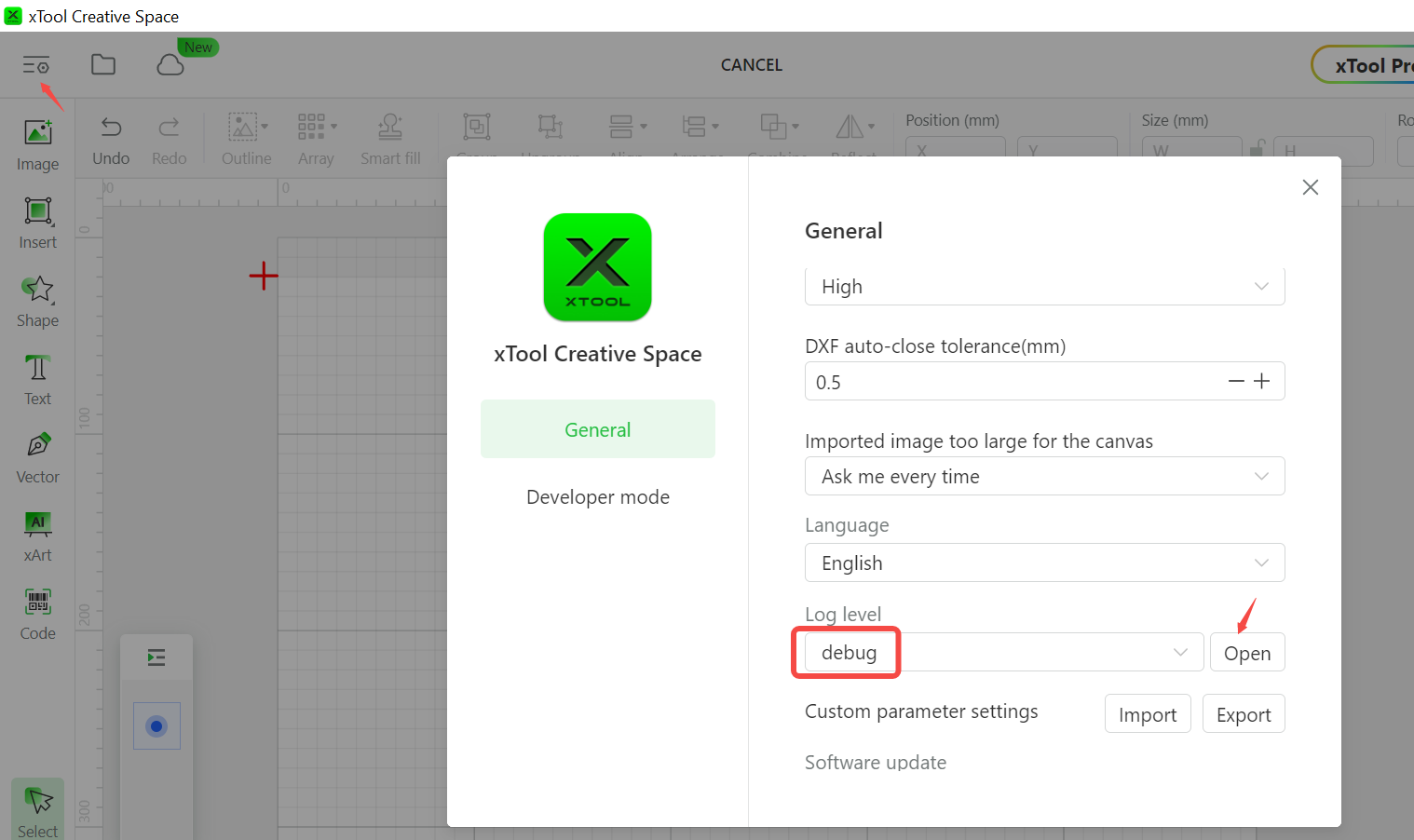This screenshot has width=1414, height=840.
Task: Select the Text tool in the sidebar
Action: (x=37, y=380)
